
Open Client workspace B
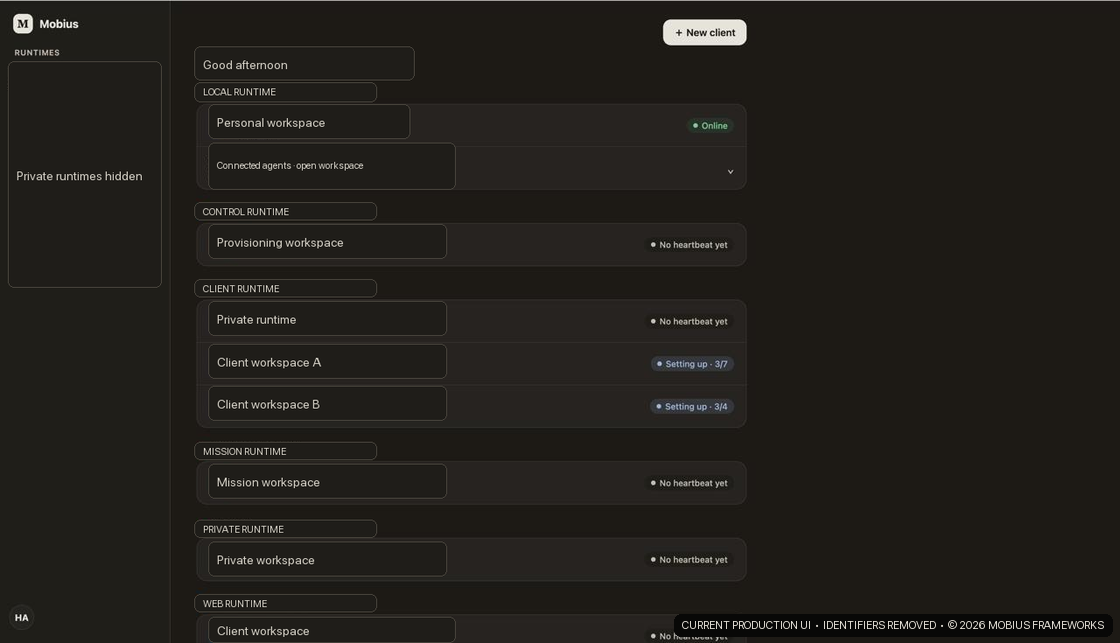tap(471, 406)
